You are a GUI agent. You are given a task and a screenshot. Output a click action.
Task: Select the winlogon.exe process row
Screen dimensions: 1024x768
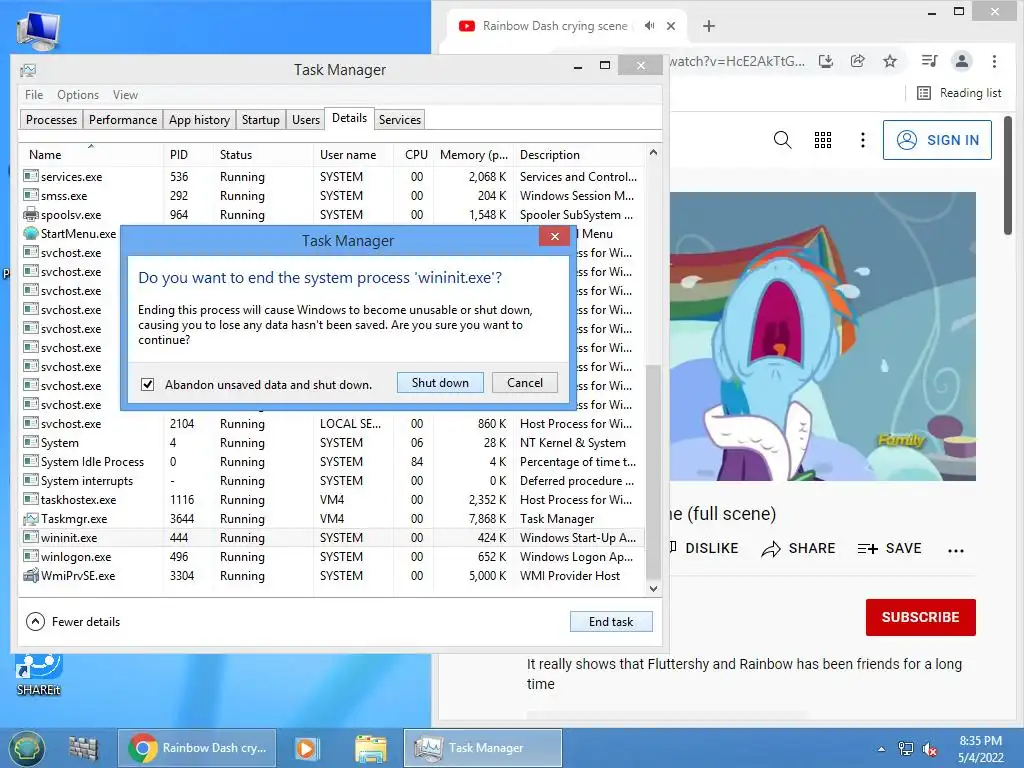pos(332,557)
